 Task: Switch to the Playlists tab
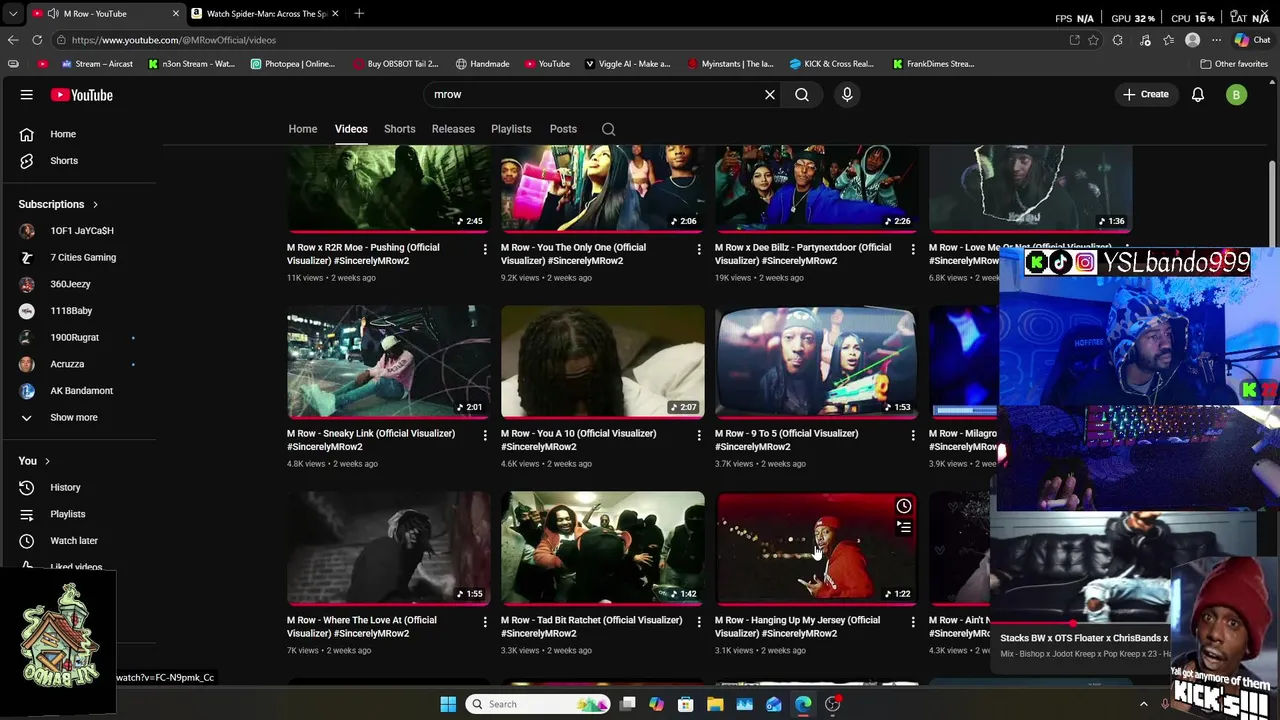point(511,129)
